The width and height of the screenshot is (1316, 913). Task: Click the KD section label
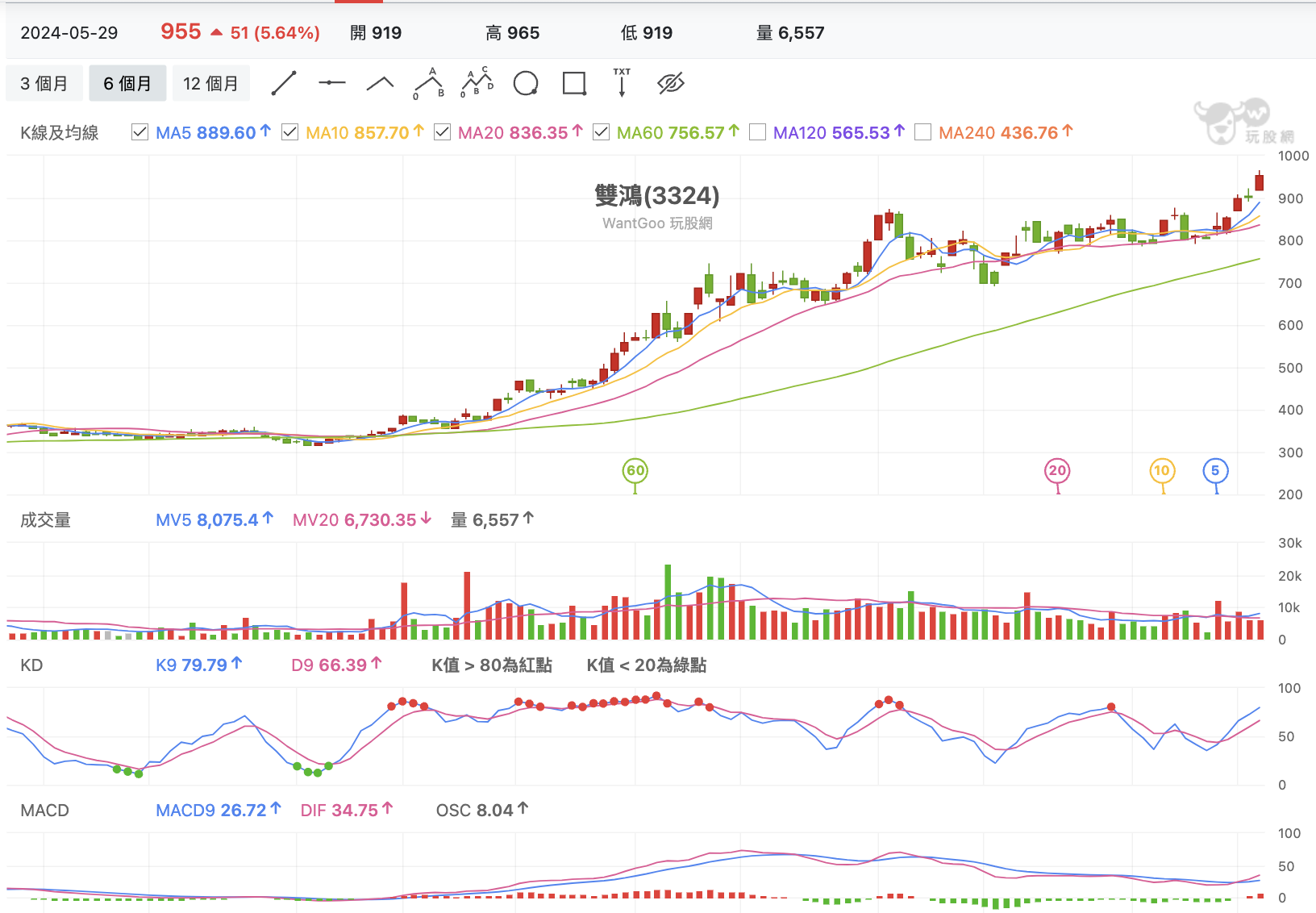(31, 665)
